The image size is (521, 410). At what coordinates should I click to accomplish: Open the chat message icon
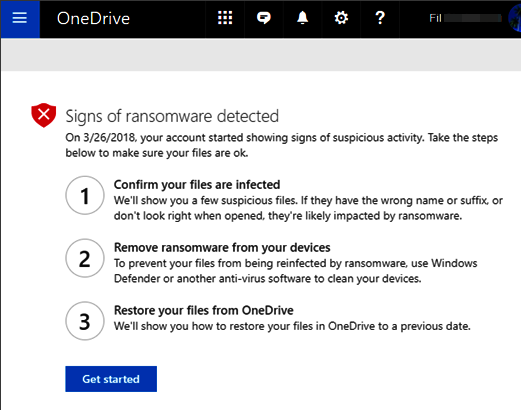click(x=264, y=18)
